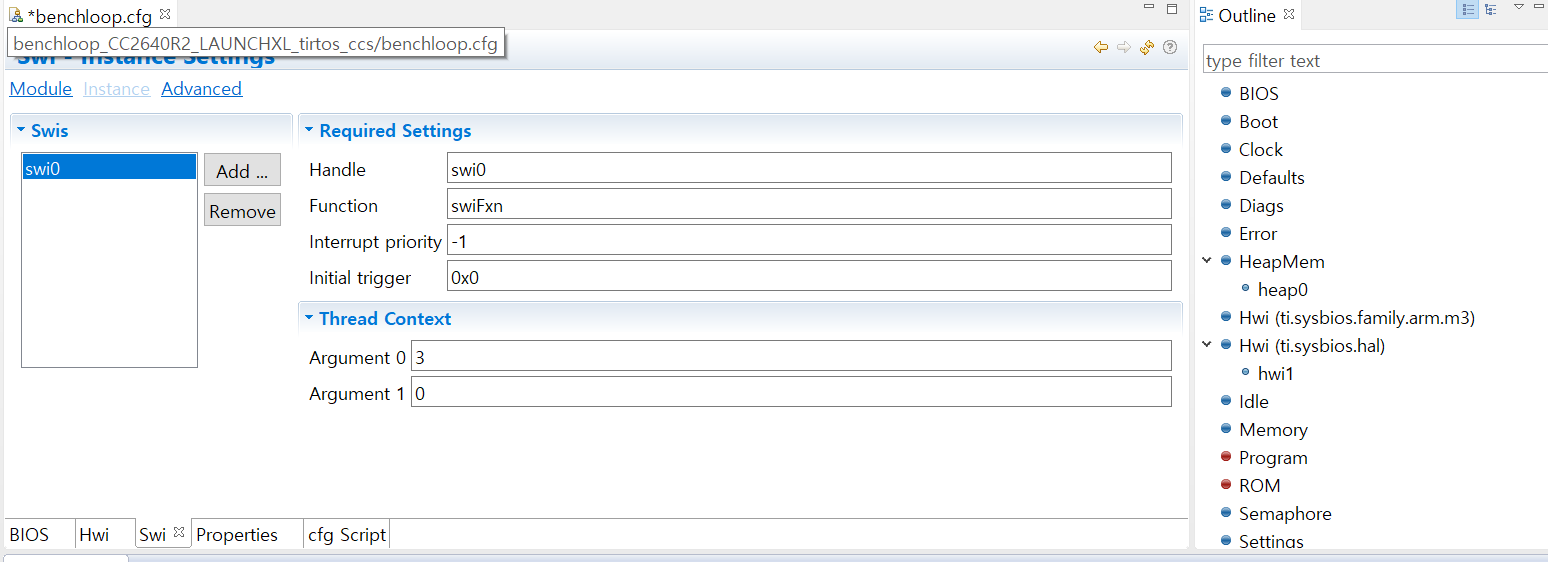Close the benchloop.cfg editor tab

coord(166,15)
